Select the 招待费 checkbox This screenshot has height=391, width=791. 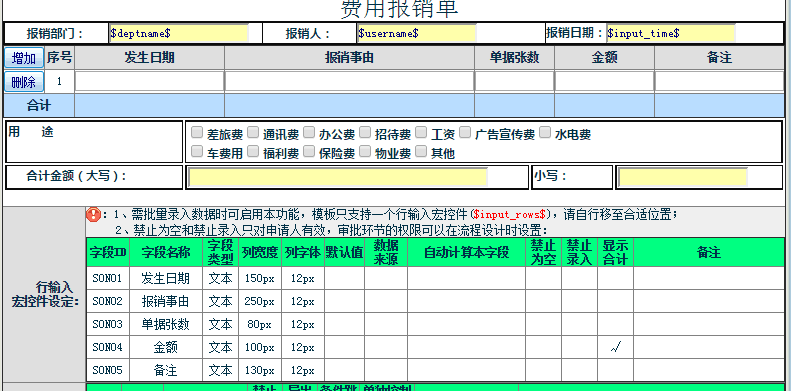[365, 133]
